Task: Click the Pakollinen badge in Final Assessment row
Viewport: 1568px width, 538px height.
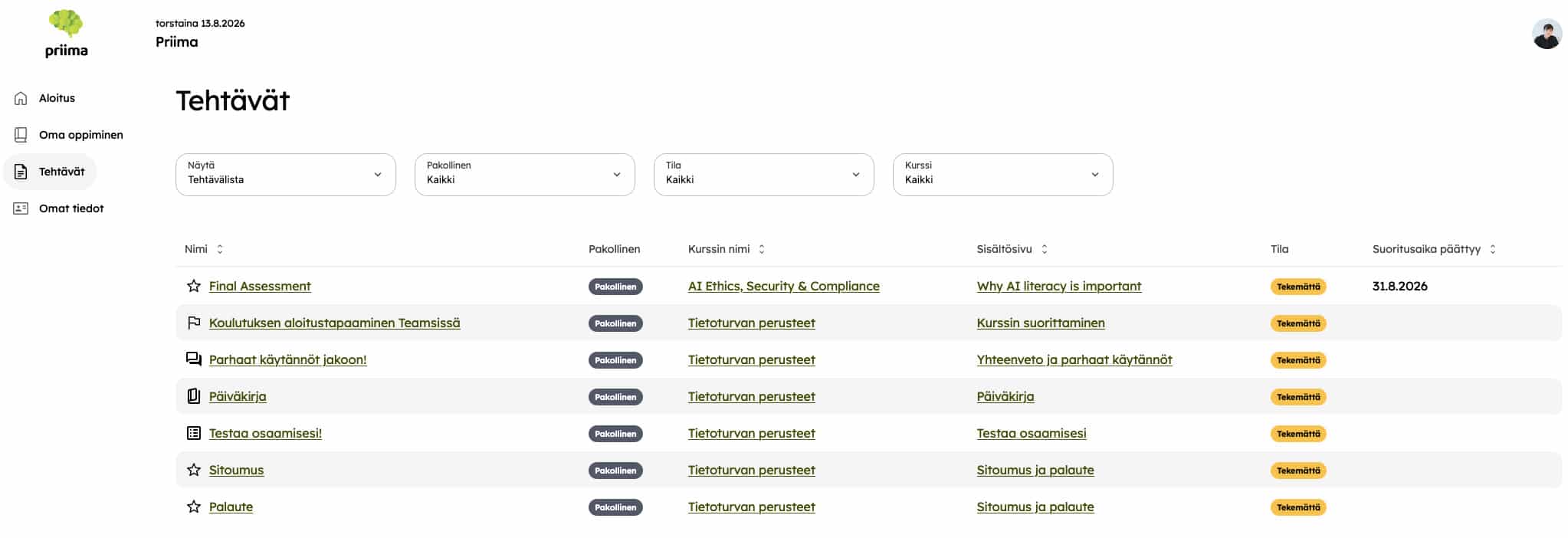Action: (x=615, y=287)
